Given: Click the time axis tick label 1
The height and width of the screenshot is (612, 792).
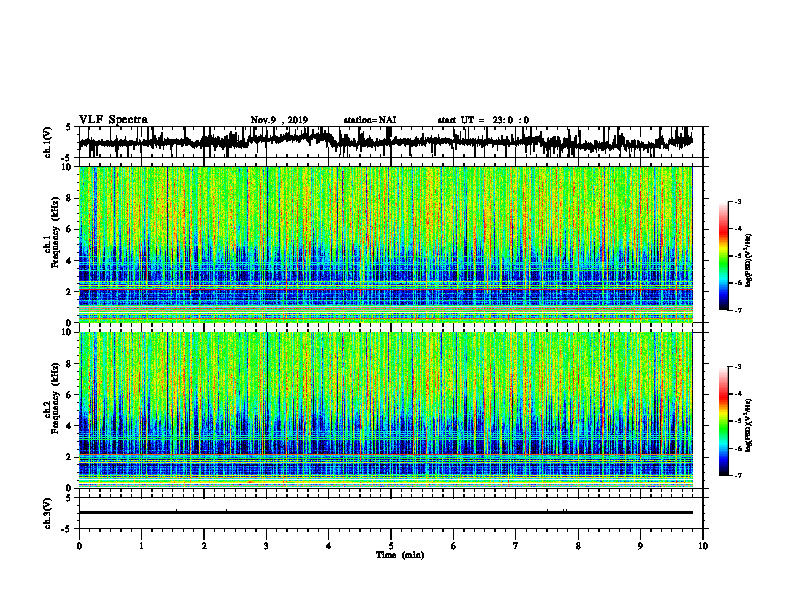Looking at the screenshot, I should [x=141, y=546].
